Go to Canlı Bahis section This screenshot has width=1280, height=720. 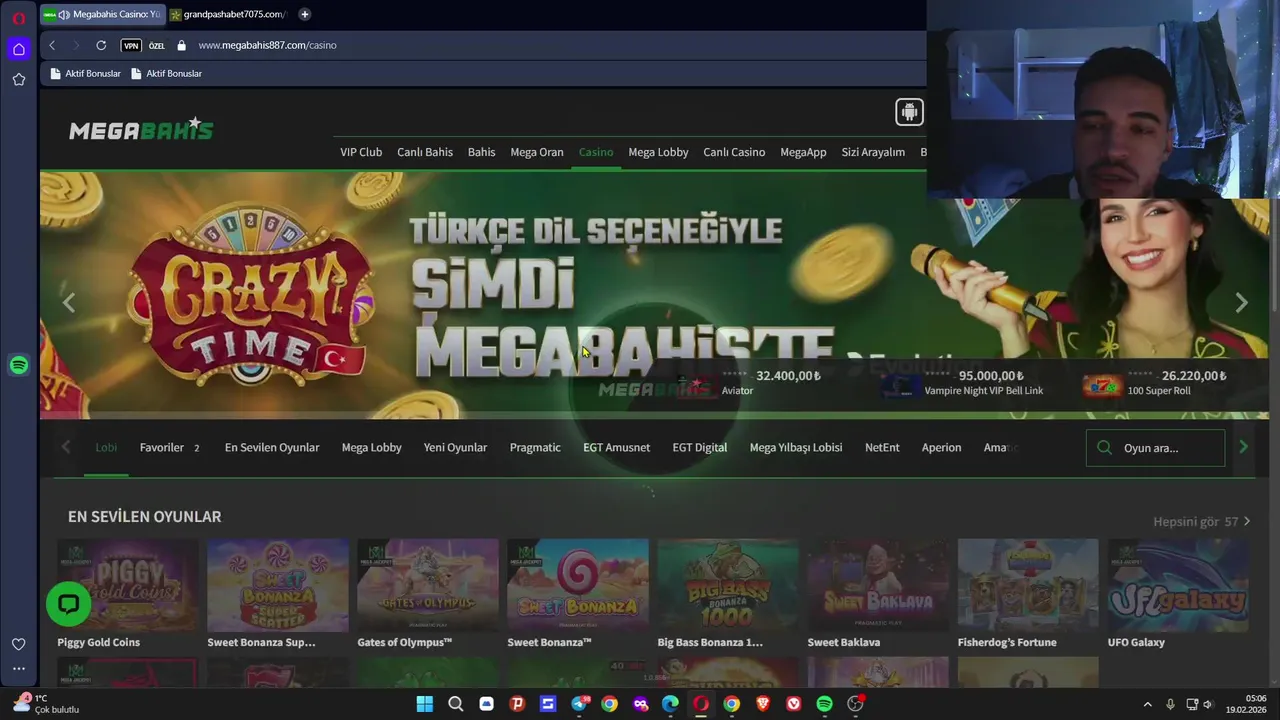[x=425, y=152]
